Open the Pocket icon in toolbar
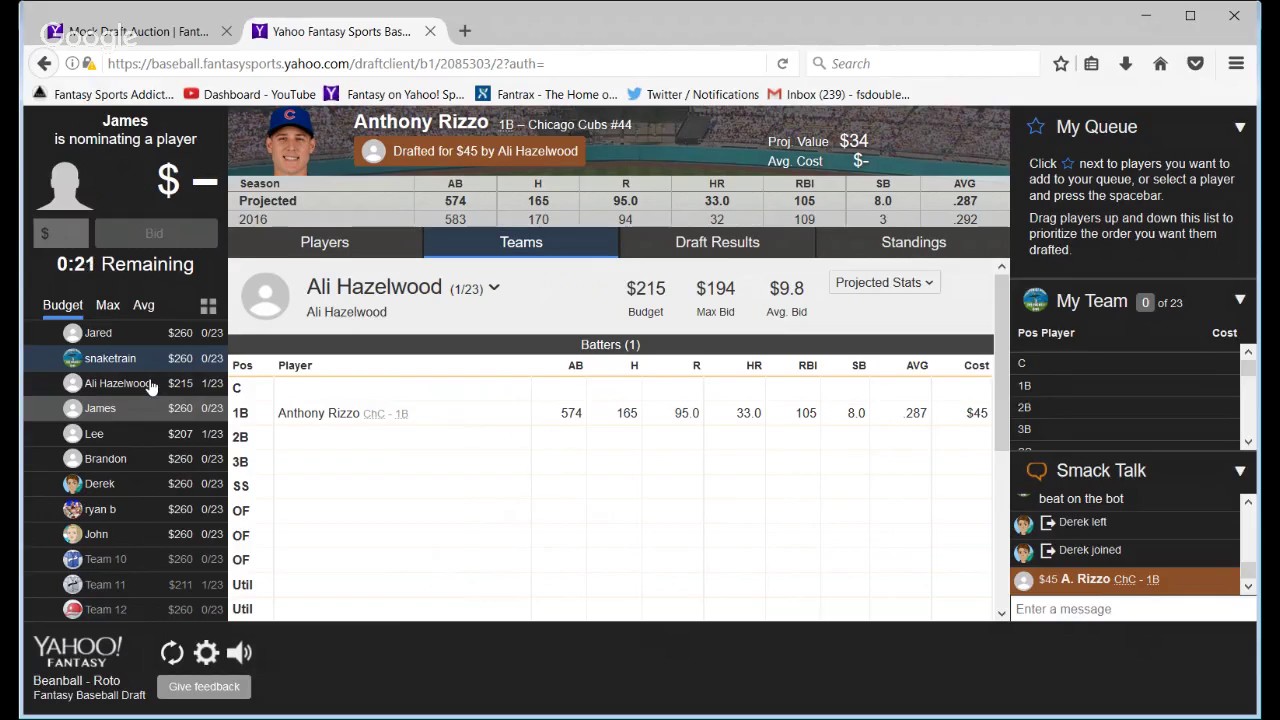The height and width of the screenshot is (720, 1280). (1195, 63)
